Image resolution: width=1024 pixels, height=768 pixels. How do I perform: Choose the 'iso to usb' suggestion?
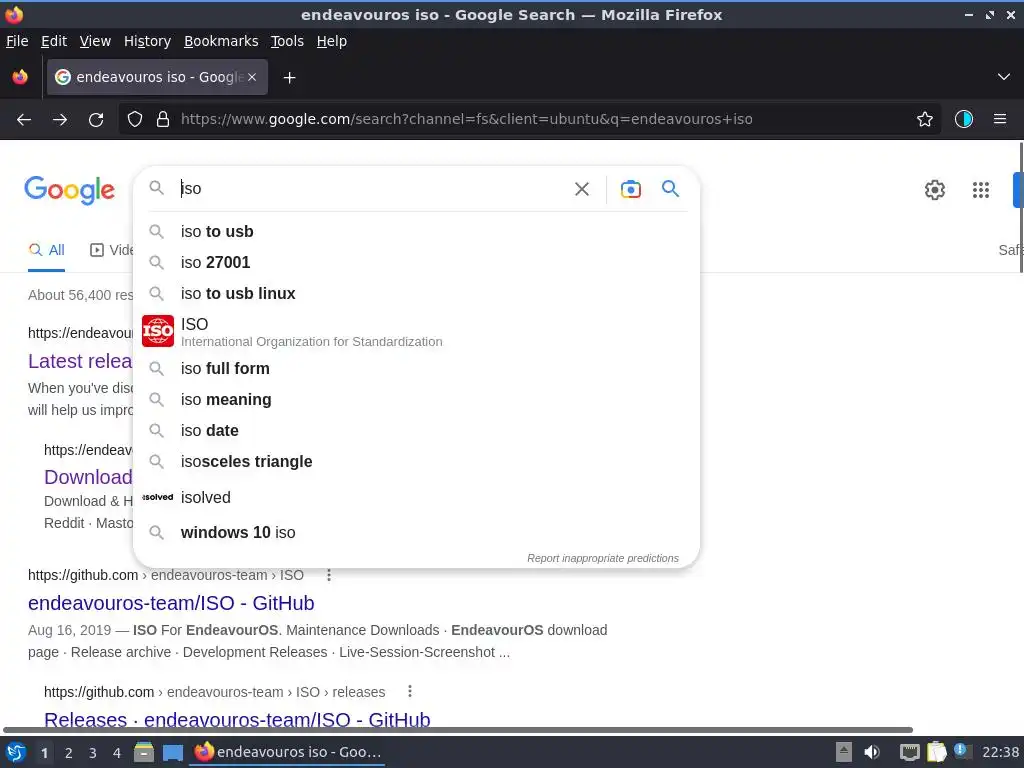click(x=417, y=232)
